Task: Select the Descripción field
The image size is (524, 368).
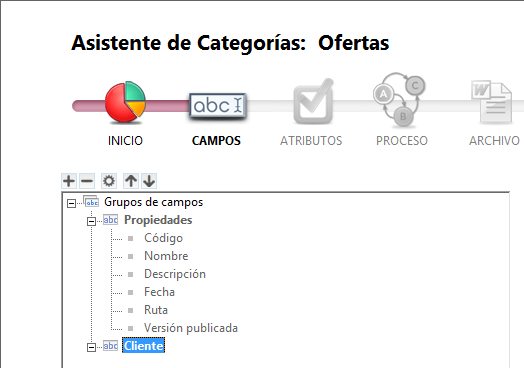Action: (x=175, y=274)
